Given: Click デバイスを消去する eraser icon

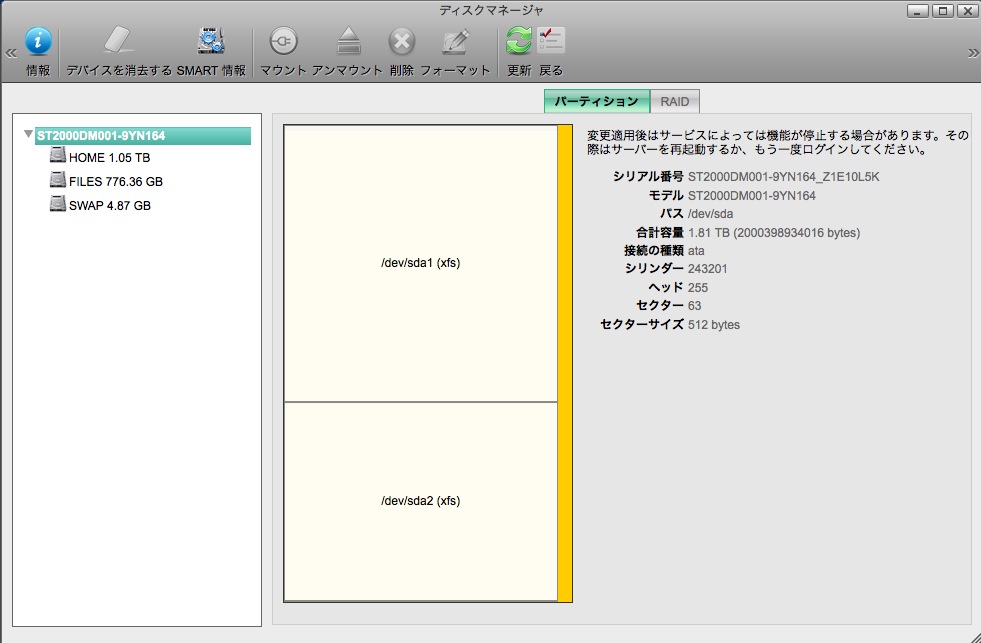Looking at the screenshot, I should [x=118, y=41].
